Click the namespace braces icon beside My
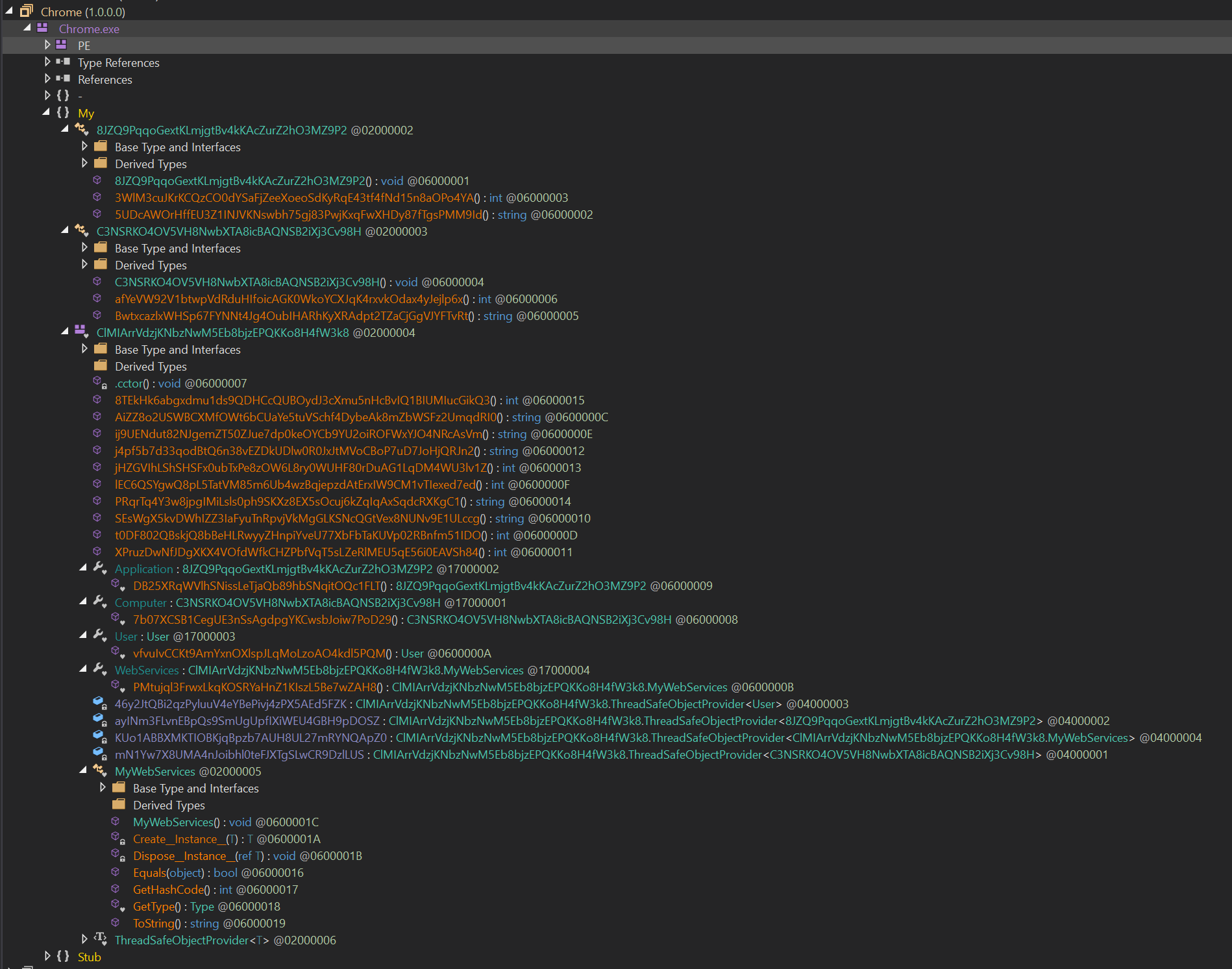The width and height of the screenshot is (1232, 969). click(64, 112)
